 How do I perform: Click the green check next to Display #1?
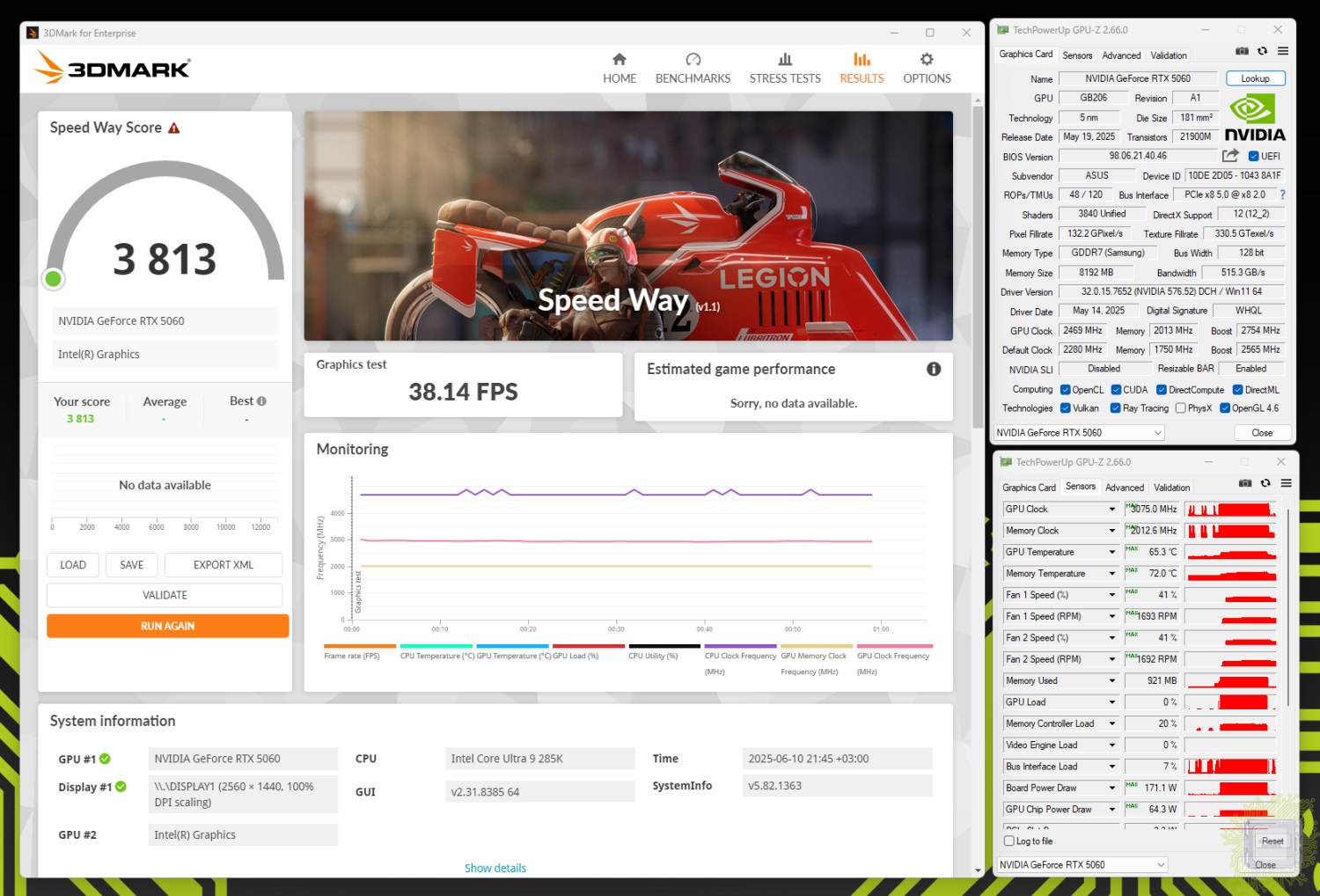(121, 787)
